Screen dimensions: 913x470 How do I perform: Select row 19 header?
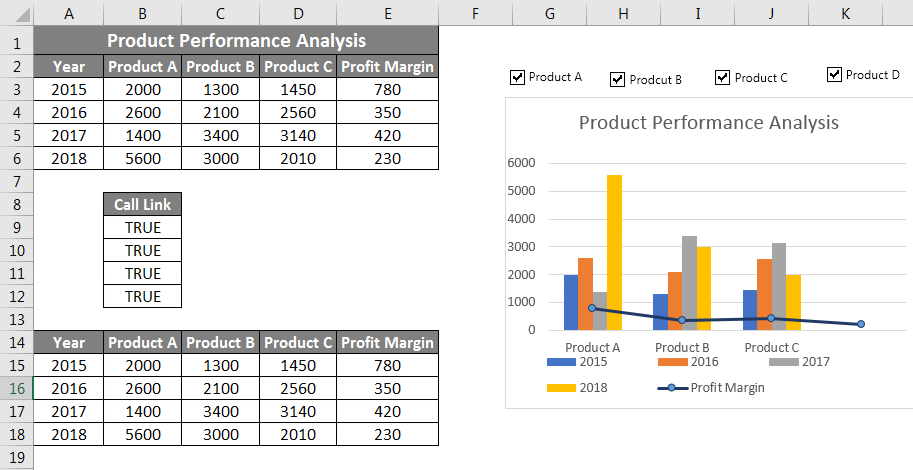coord(17,458)
